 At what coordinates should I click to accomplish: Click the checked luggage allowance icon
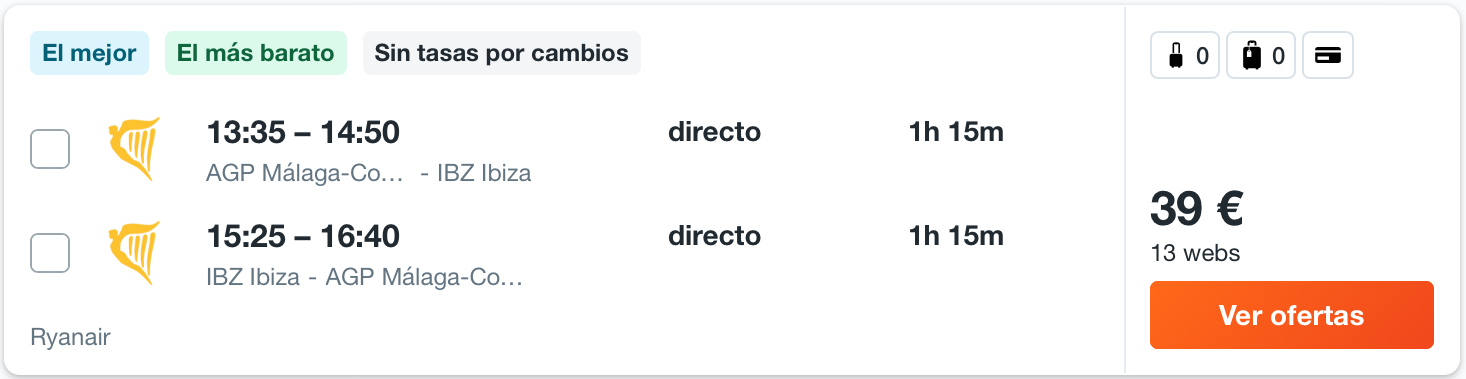coord(1261,56)
